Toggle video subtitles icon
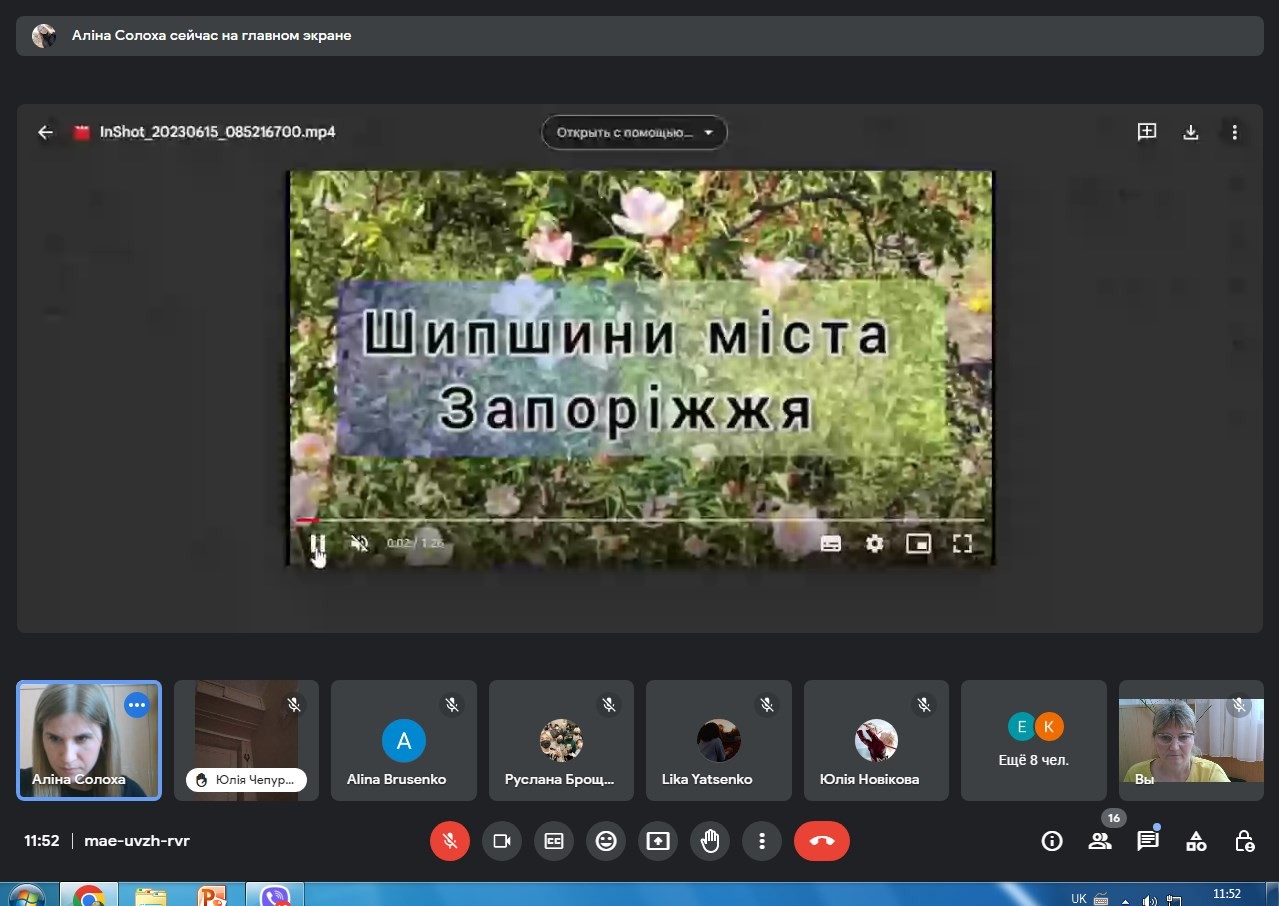Viewport: 1279px width, 906px height. click(830, 544)
